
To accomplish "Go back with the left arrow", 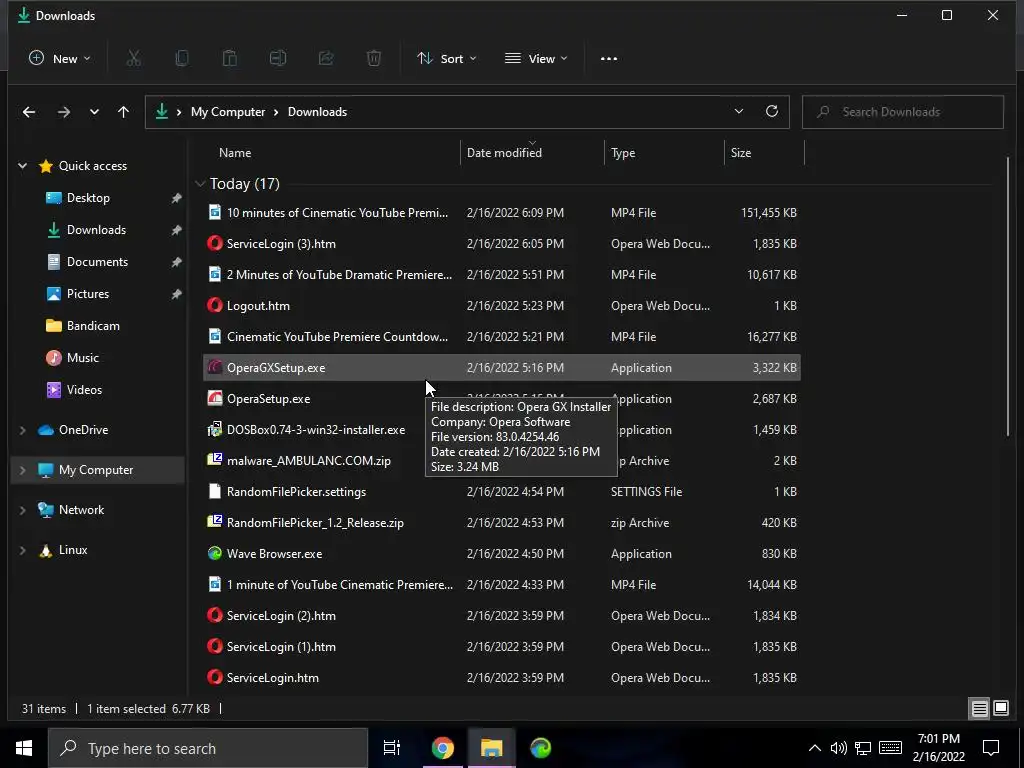I will pos(29,112).
